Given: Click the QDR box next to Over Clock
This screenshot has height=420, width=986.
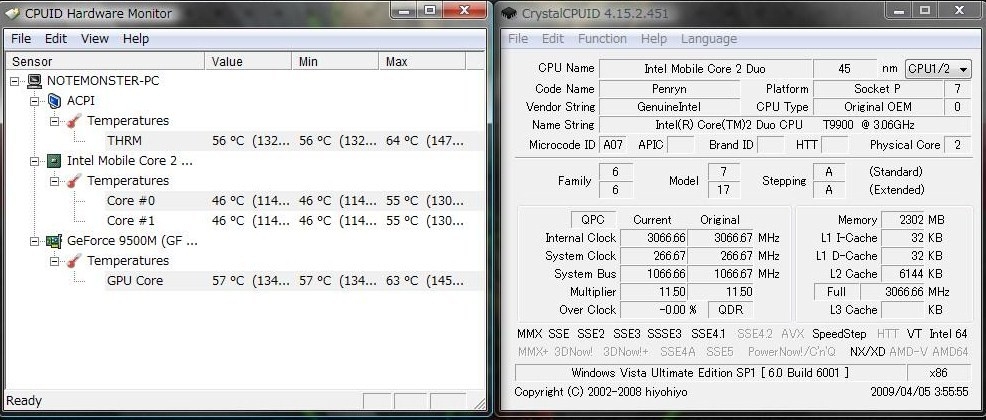Looking at the screenshot, I should pyautogui.click(x=730, y=310).
